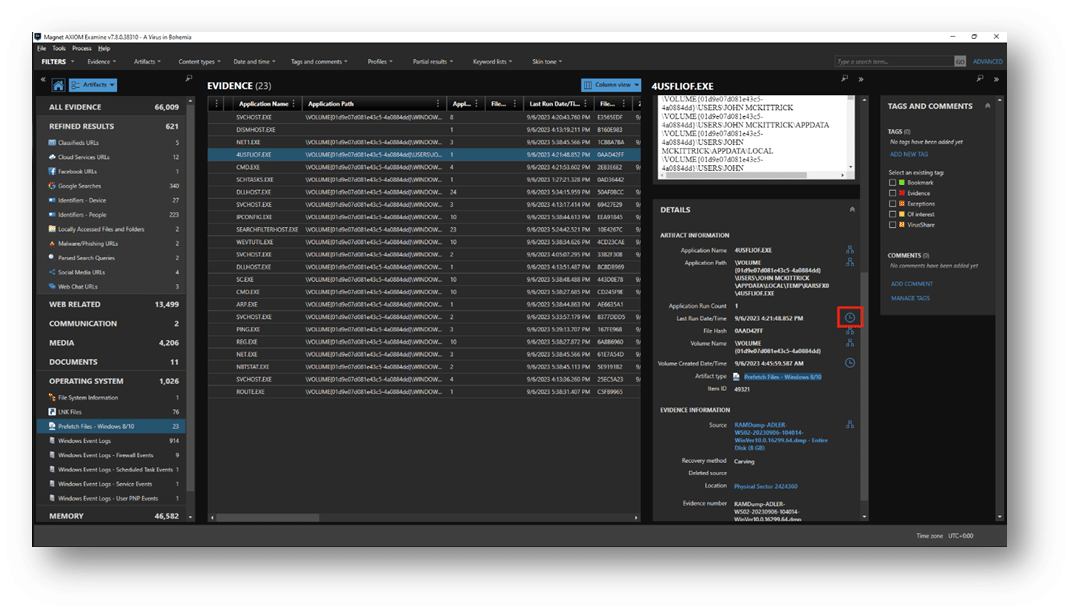Open the Tools menu
This screenshot has width=1072, height=612.
tap(58, 48)
